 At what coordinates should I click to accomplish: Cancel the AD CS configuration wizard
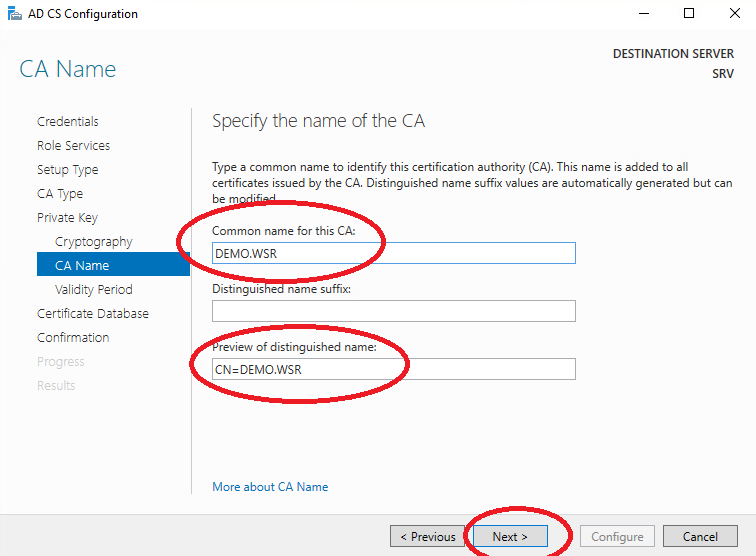(x=700, y=536)
